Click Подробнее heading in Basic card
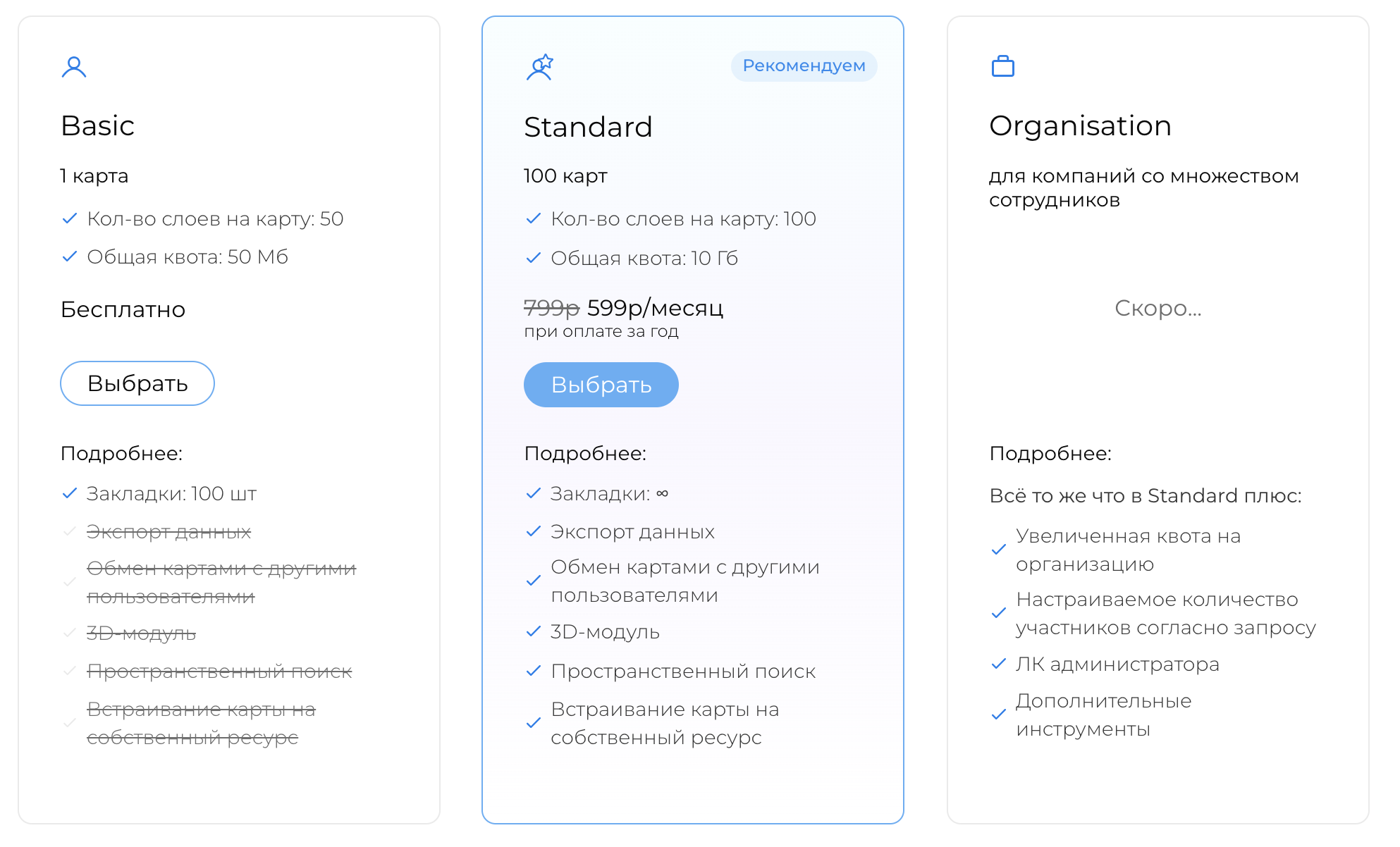The width and height of the screenshot is (1400, 847). [121, 453]
